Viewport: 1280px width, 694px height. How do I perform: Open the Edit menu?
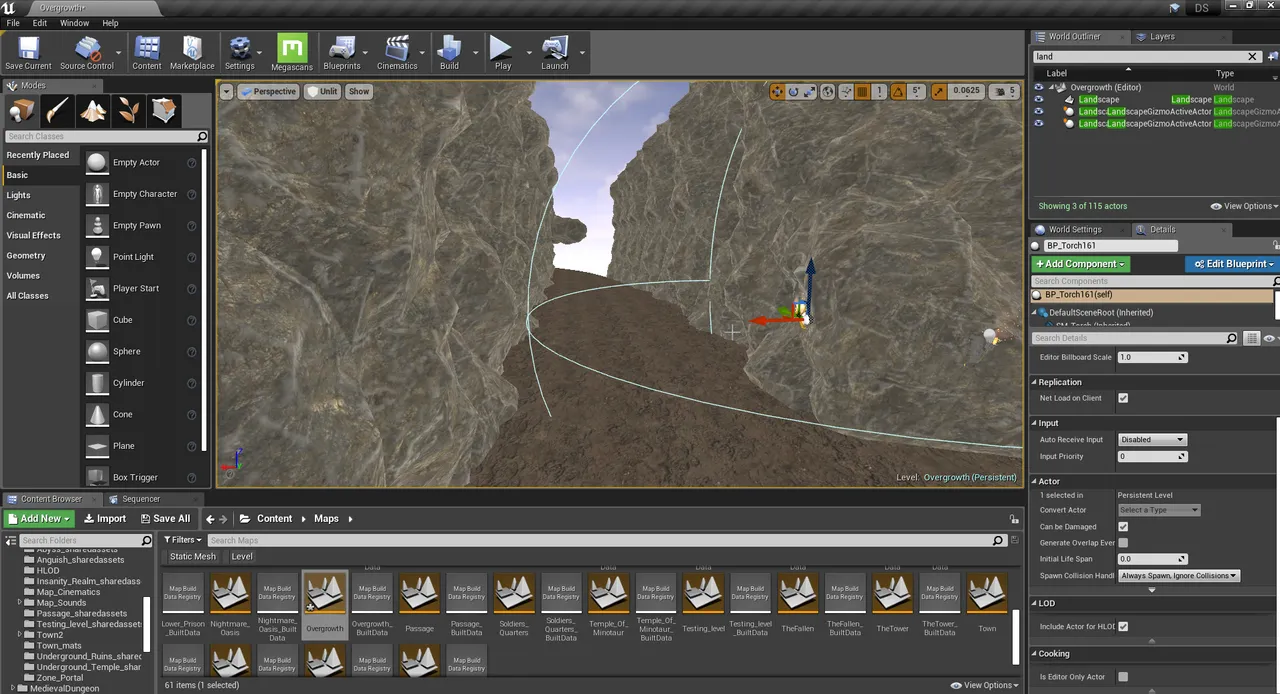[40, 23]
